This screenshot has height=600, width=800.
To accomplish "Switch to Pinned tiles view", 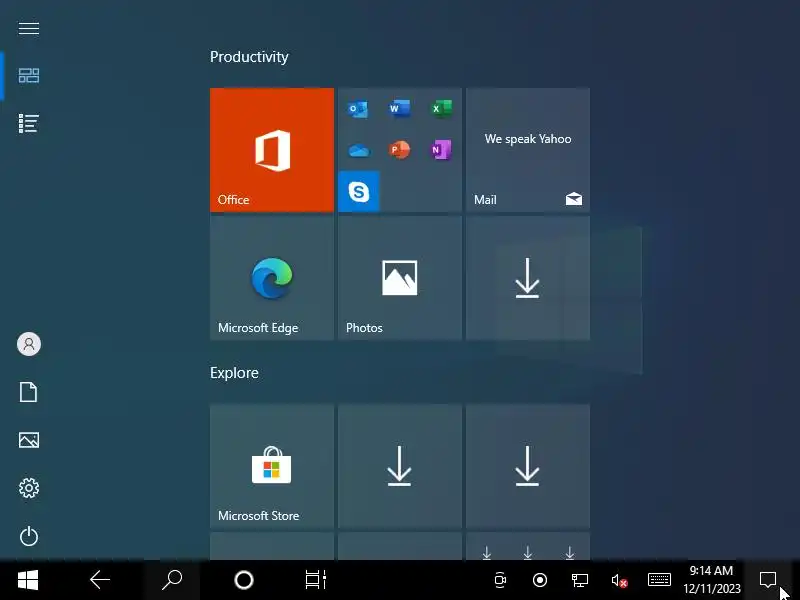I will tap(29, 76).
